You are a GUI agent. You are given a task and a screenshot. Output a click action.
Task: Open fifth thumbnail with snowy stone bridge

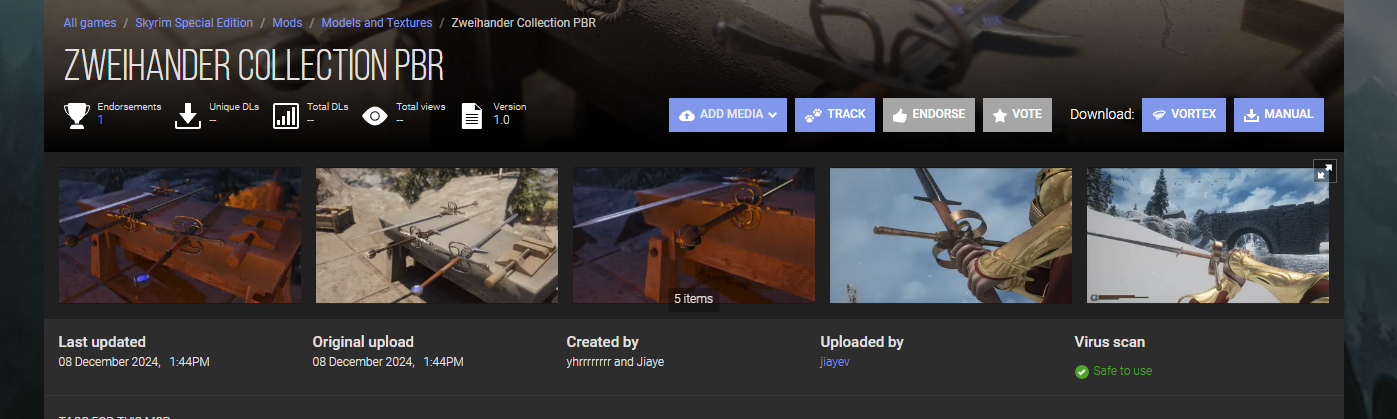1208,235
